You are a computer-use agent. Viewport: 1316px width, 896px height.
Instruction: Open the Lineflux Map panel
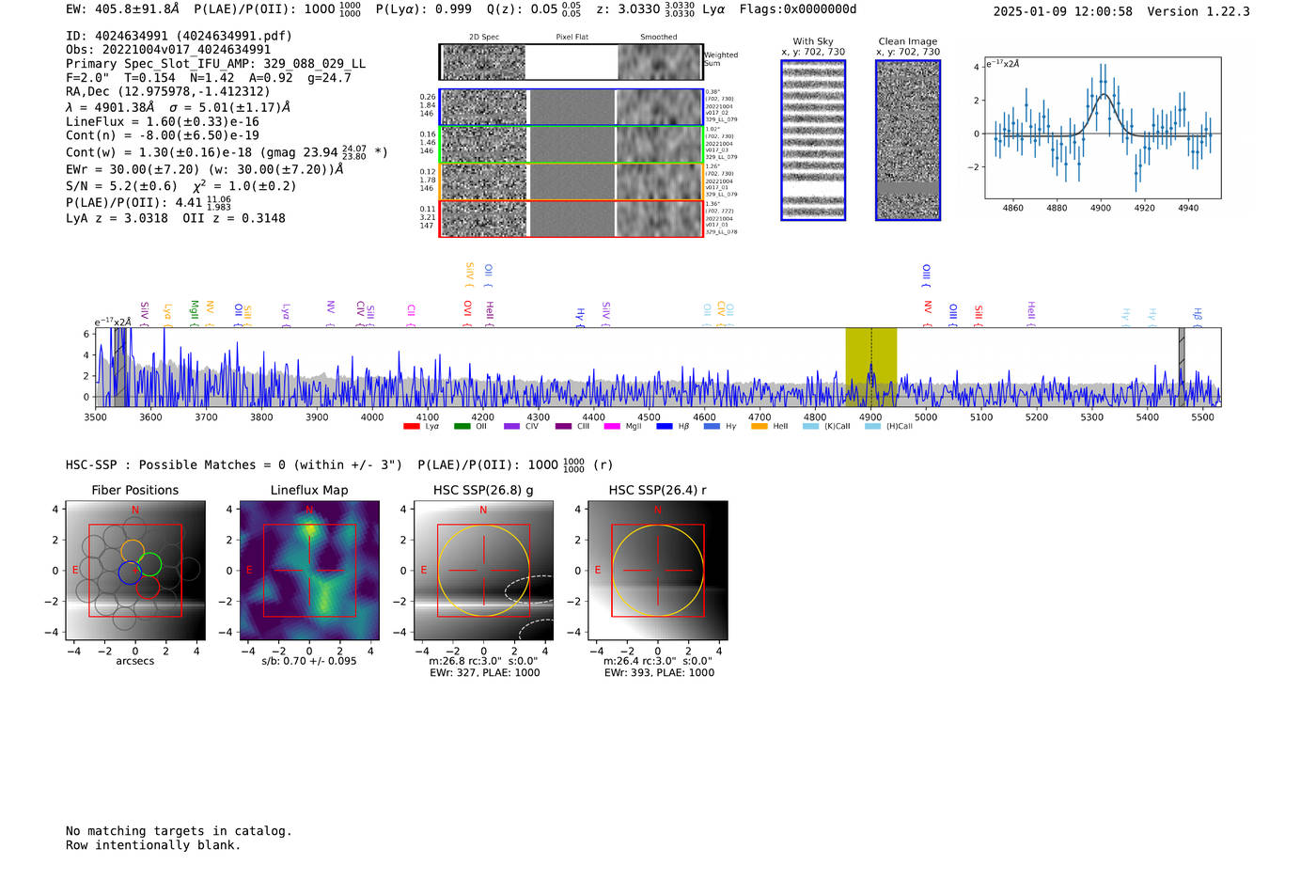point(309,571)
